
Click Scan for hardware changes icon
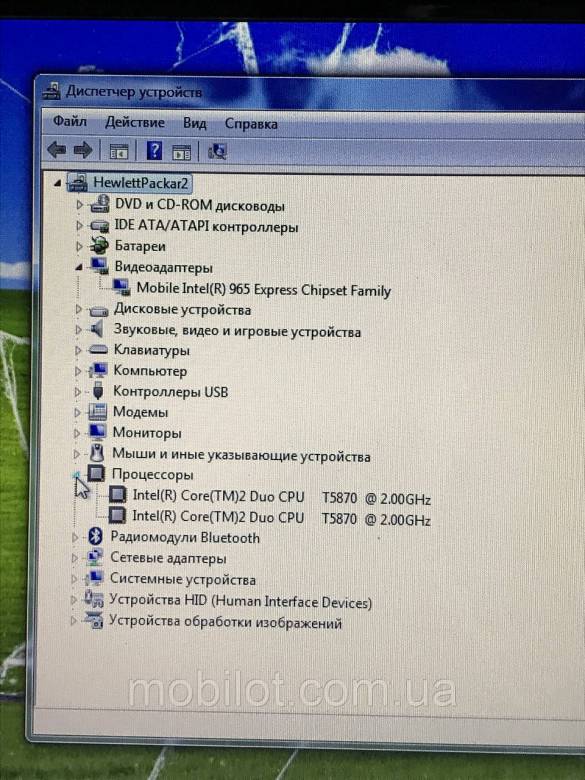(217, 151)
